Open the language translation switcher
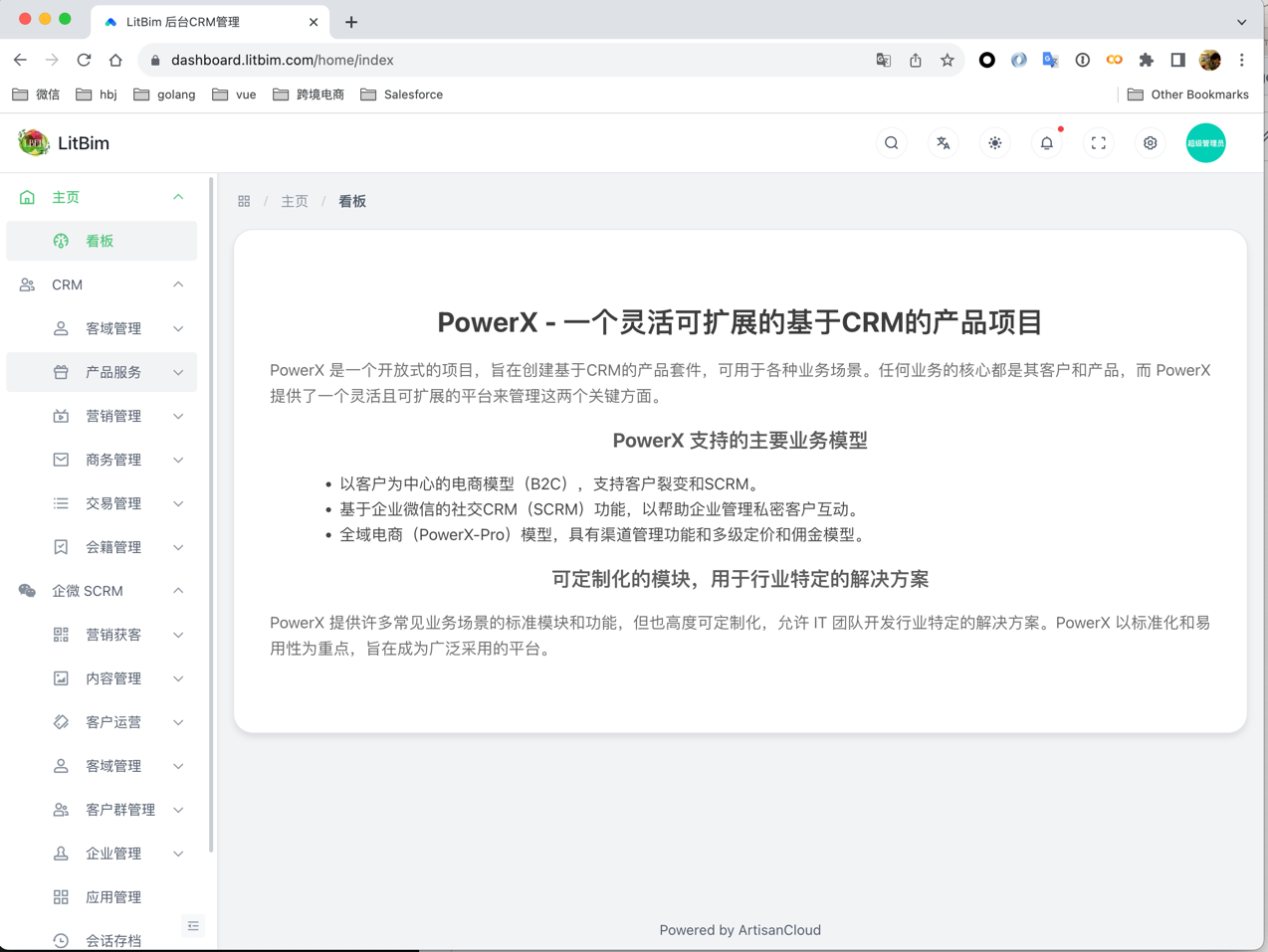 tap(944, 143)
